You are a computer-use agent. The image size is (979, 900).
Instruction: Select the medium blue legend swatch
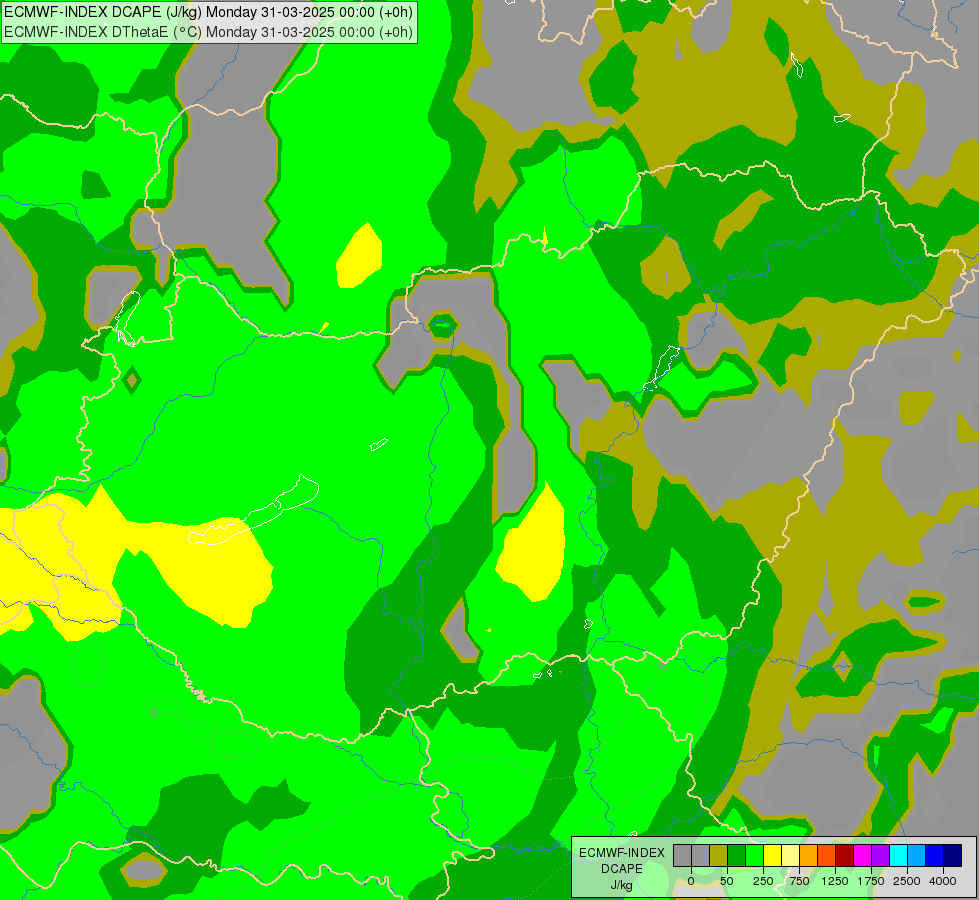pos(934,855)
